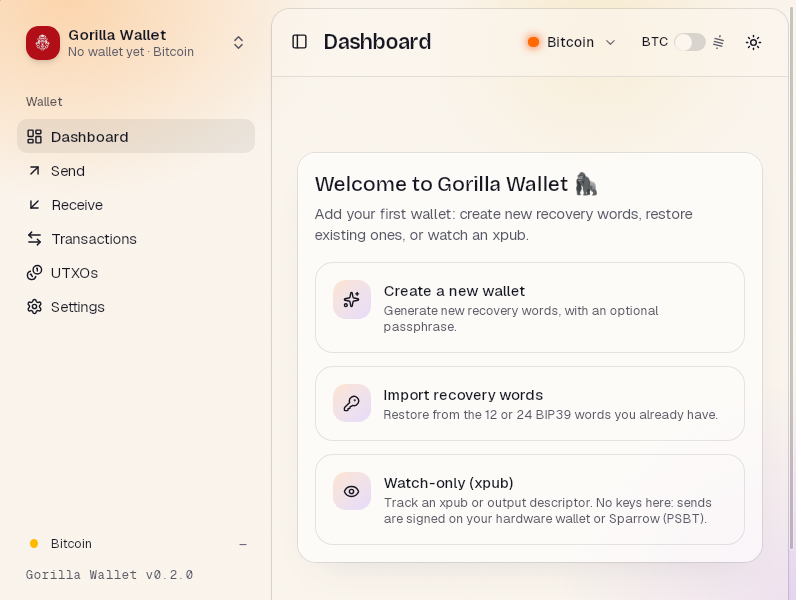Image resolution: width=796 pixels, height=600 pixels.
Task: Open the Dashboard sidebar item
Action: click(136, 136)
